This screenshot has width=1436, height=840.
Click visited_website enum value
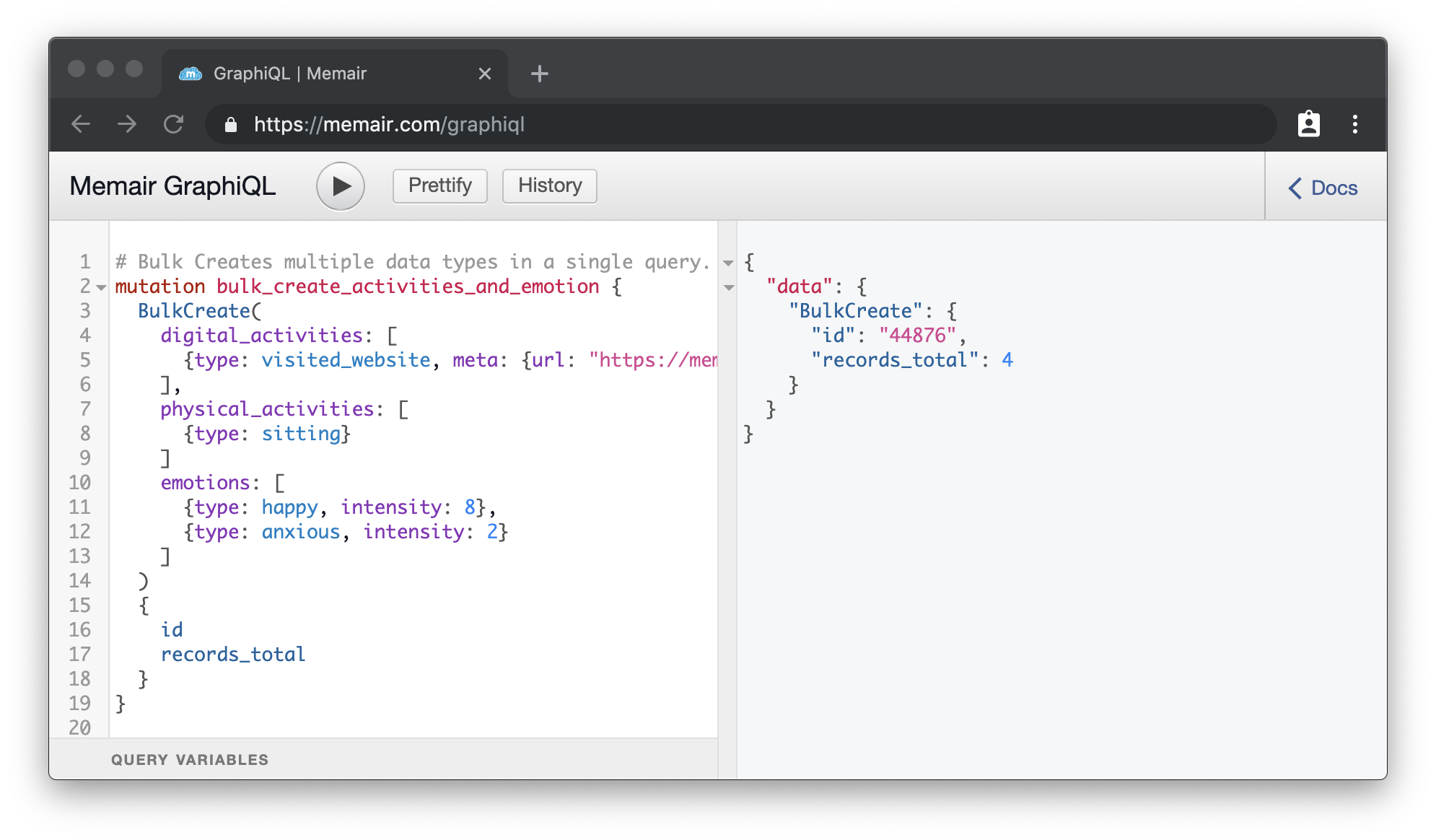point(346,360)
